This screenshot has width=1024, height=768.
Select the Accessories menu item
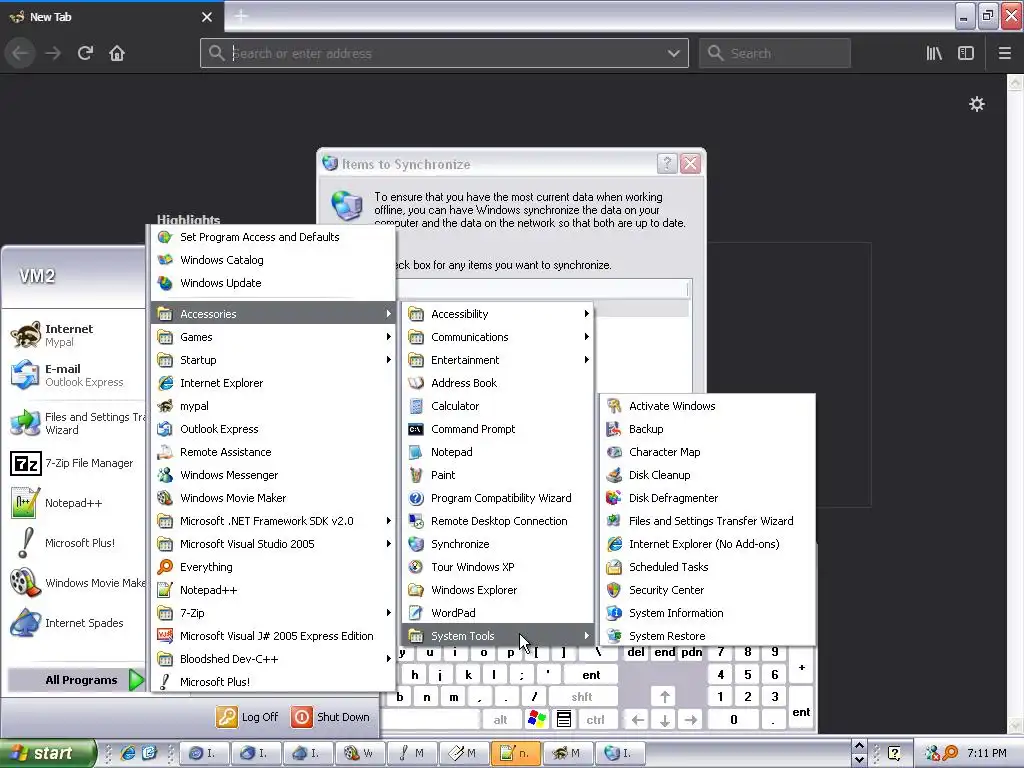[273, 313]
